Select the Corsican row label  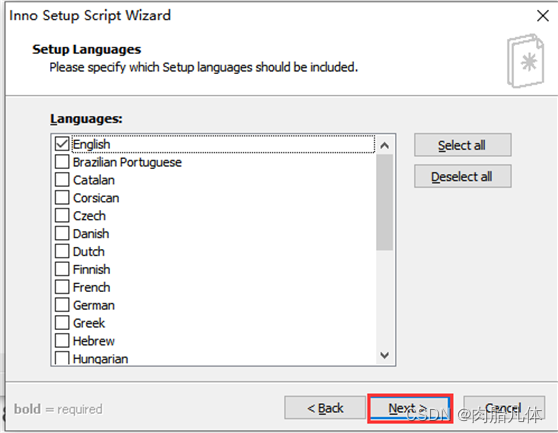click(x=96, y=198)
